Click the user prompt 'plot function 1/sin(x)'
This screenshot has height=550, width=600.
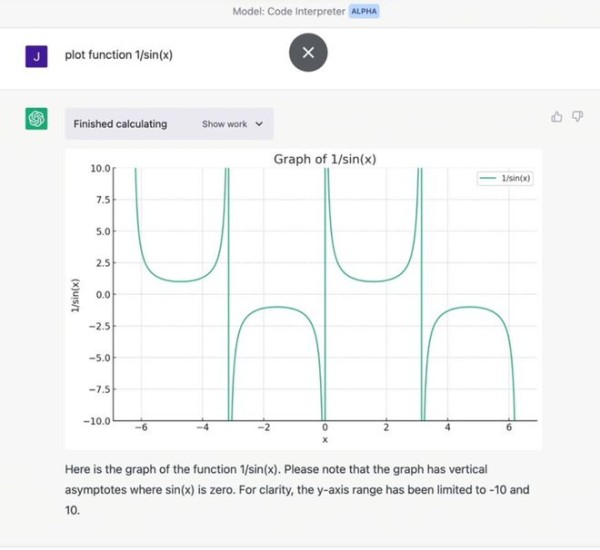(119, 55)
